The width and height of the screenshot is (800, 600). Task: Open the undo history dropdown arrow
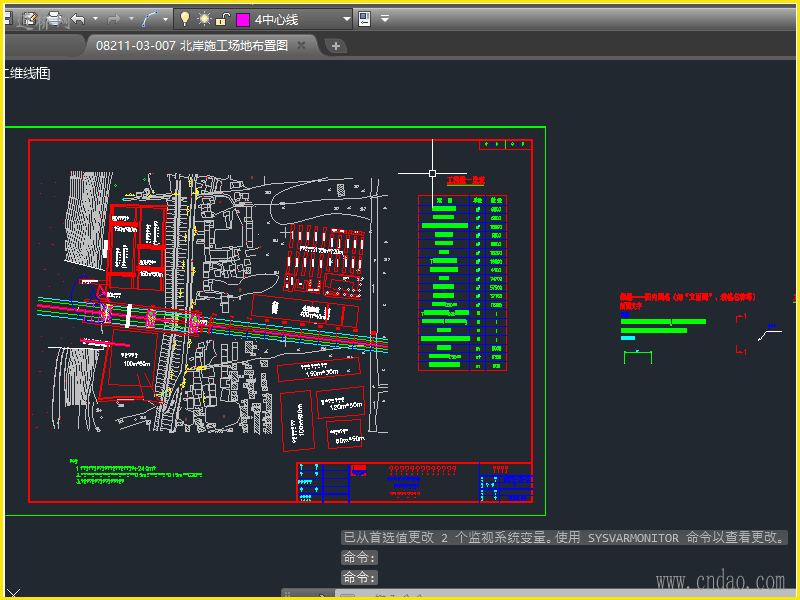click(95, 19)
